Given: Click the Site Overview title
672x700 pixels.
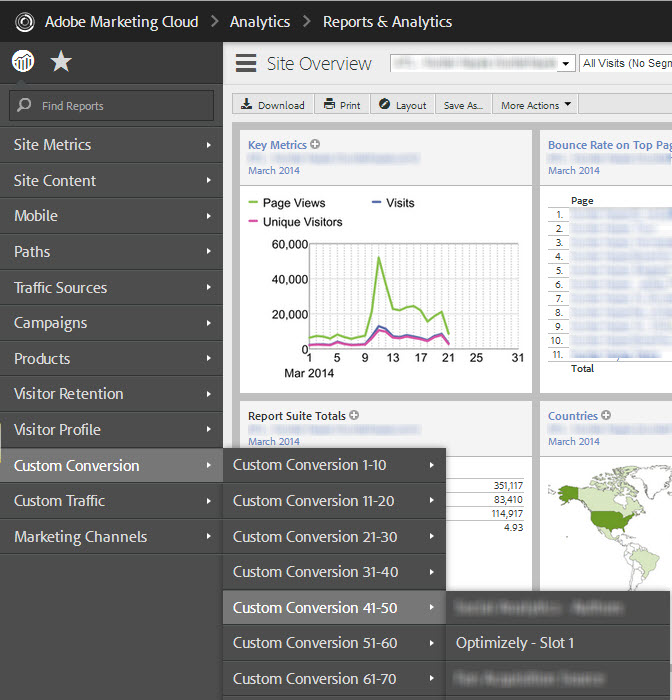Looking at the screenshot, I should [x=319, y=64].
